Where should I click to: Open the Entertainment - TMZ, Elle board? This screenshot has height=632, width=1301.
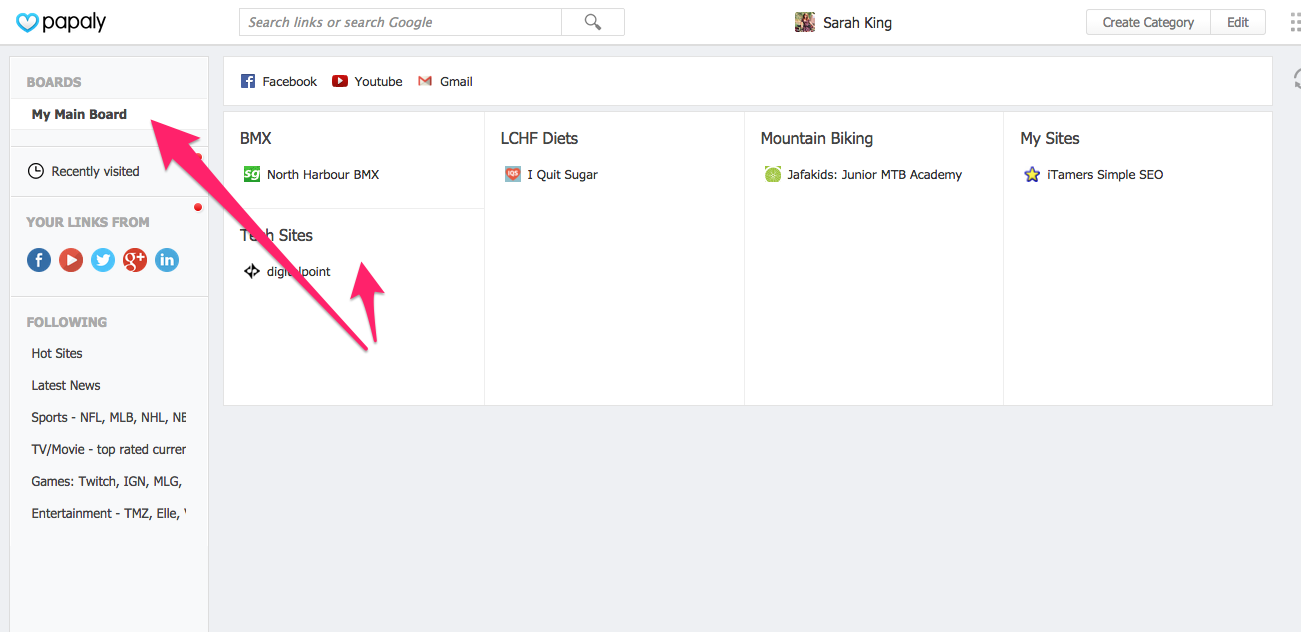[x=109, y=513]
